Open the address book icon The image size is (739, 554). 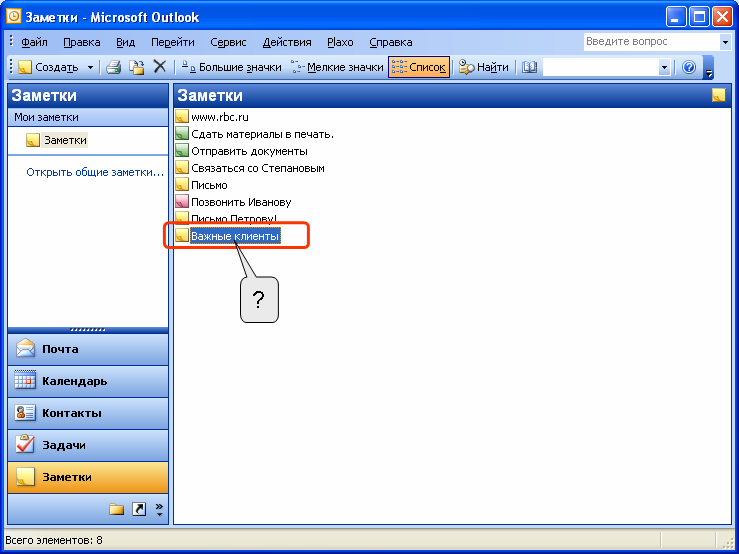[529, 67]
